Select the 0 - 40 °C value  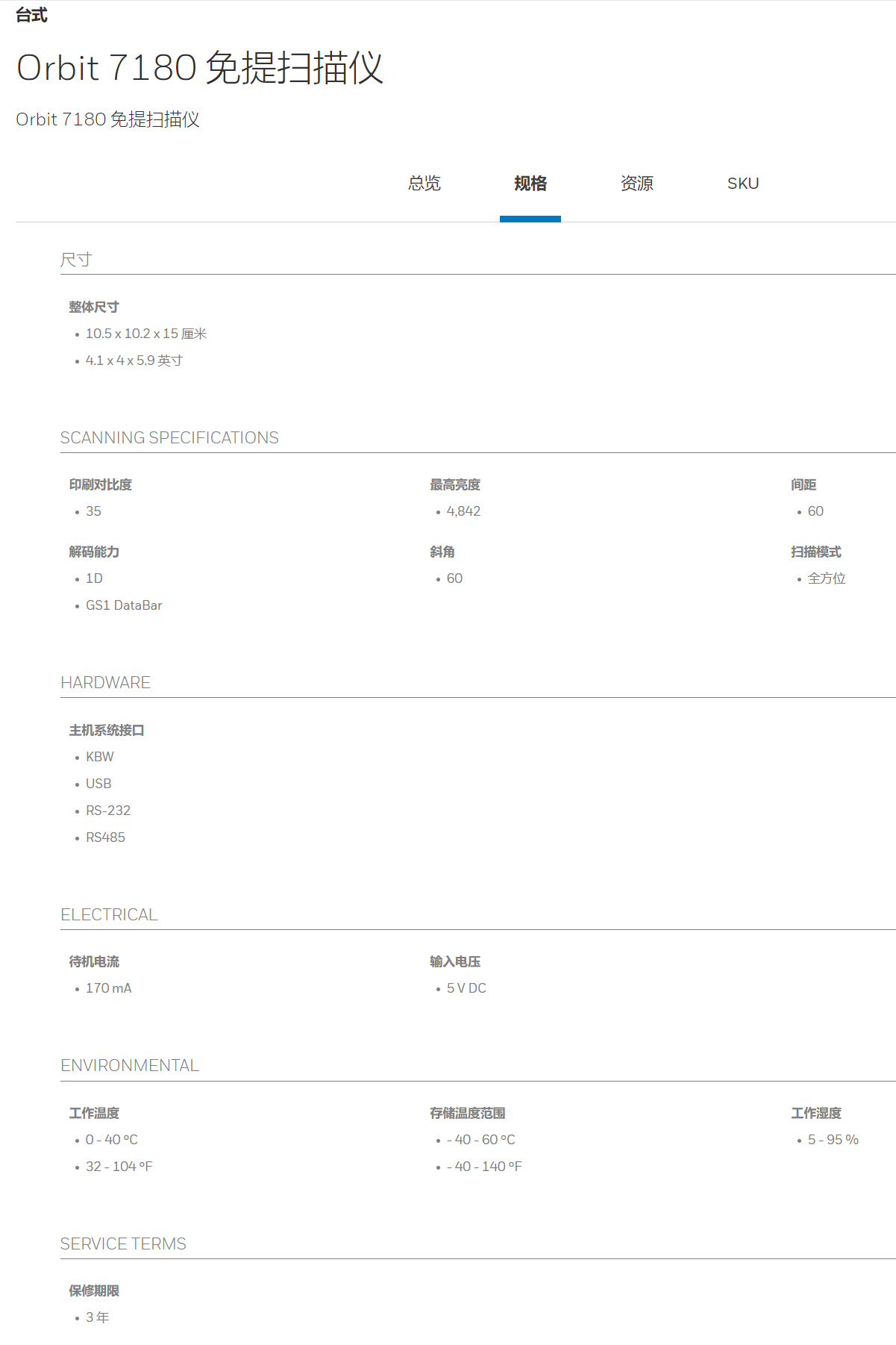112,1140
